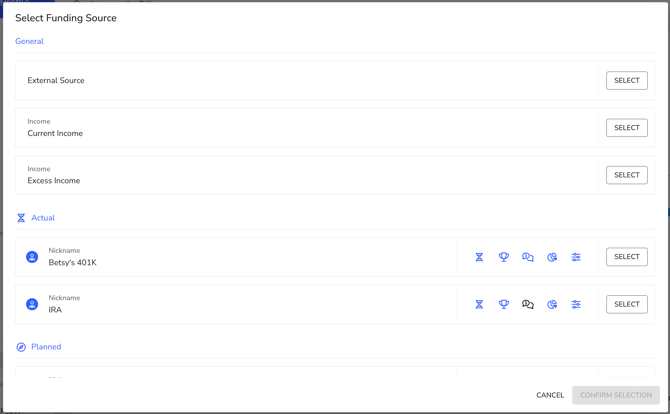Click the dark chat bubbles icon in IRA row
This screenshot has height=414, width=670.
click(x=528, y=304)
